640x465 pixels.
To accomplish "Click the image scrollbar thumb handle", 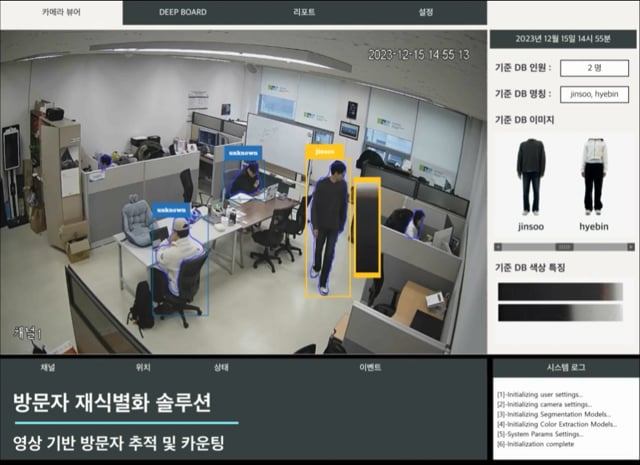I will coord(564,247).
